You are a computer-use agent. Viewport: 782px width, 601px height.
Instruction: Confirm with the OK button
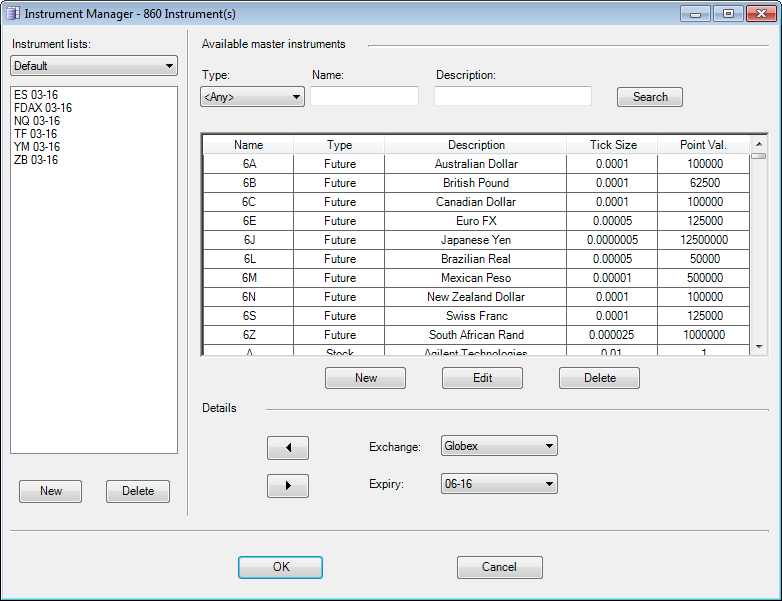[280, 567]
